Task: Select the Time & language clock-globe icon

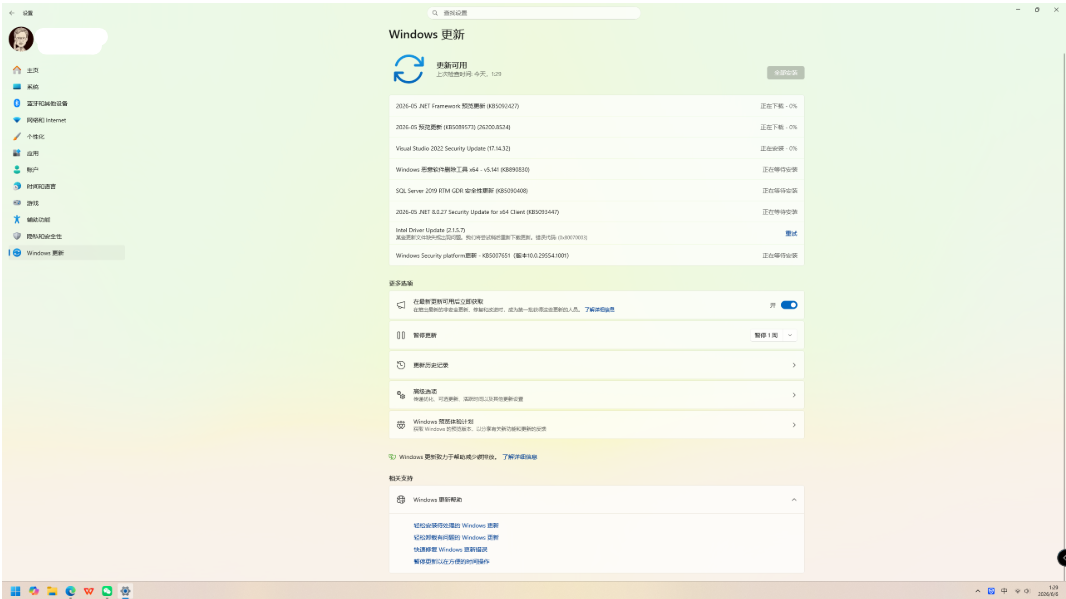Action: [x=17, y=186]
